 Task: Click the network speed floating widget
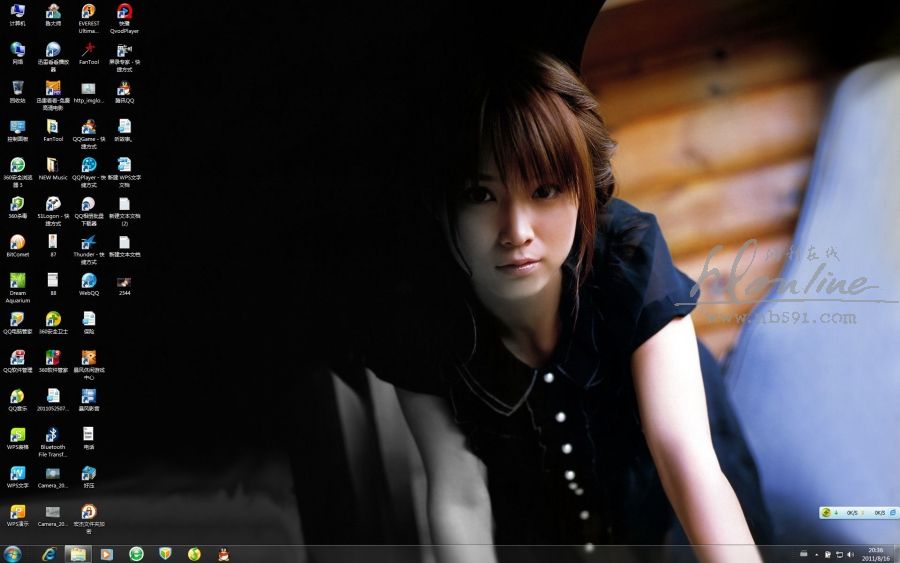[x=858, y=513]
